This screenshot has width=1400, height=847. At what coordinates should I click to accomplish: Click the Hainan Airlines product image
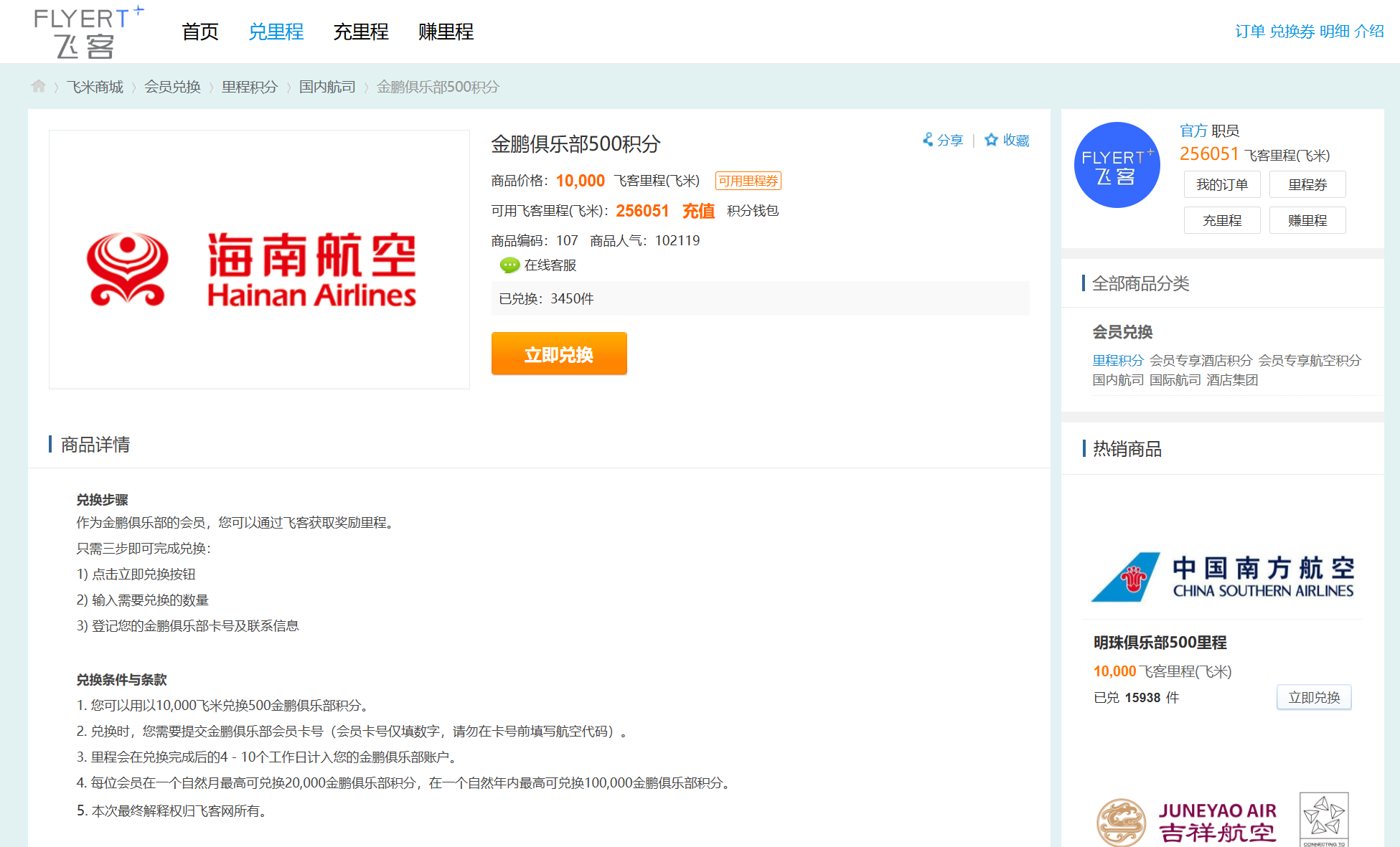pyautogui.click(x=259, y=259)
